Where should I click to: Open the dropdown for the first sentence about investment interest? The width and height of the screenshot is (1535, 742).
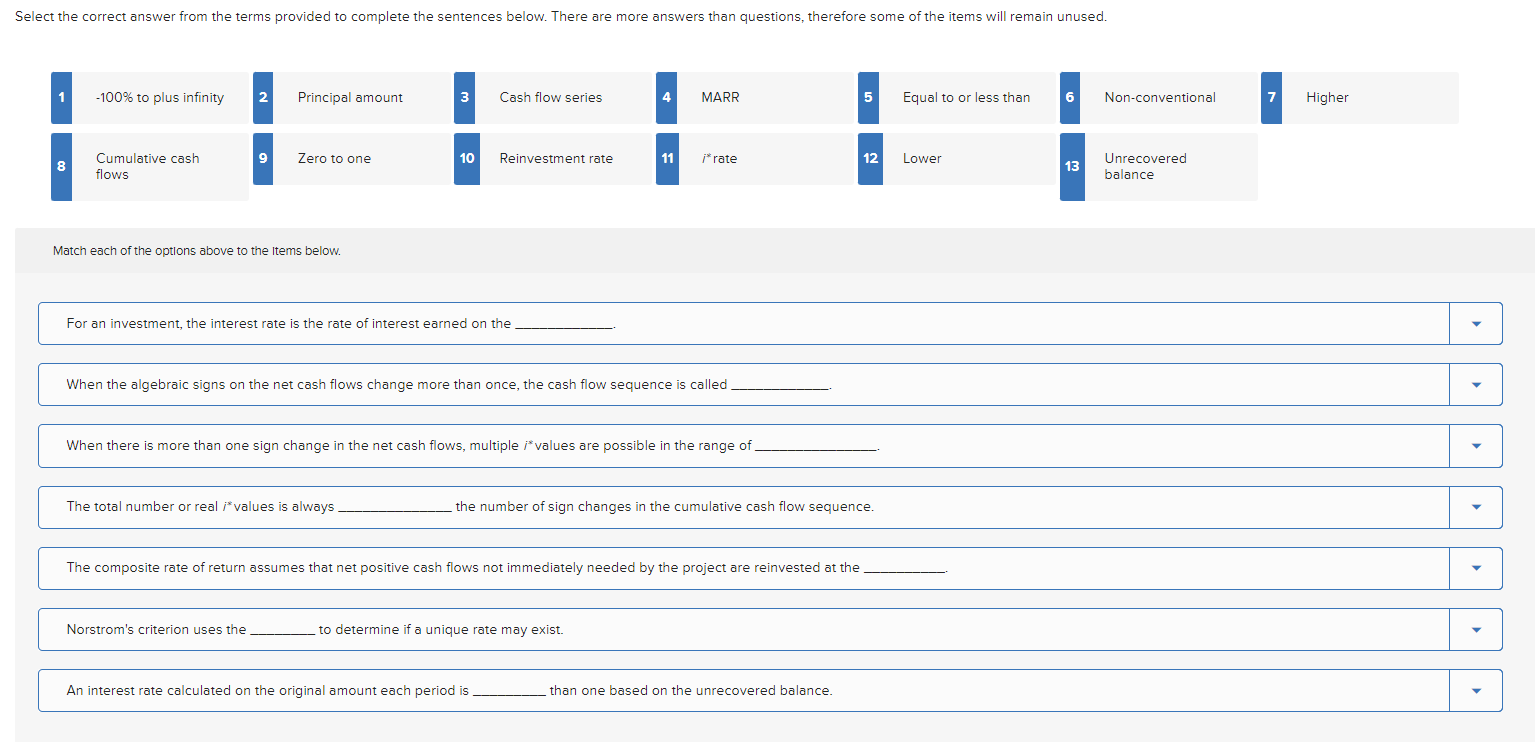coord(1475,323)
